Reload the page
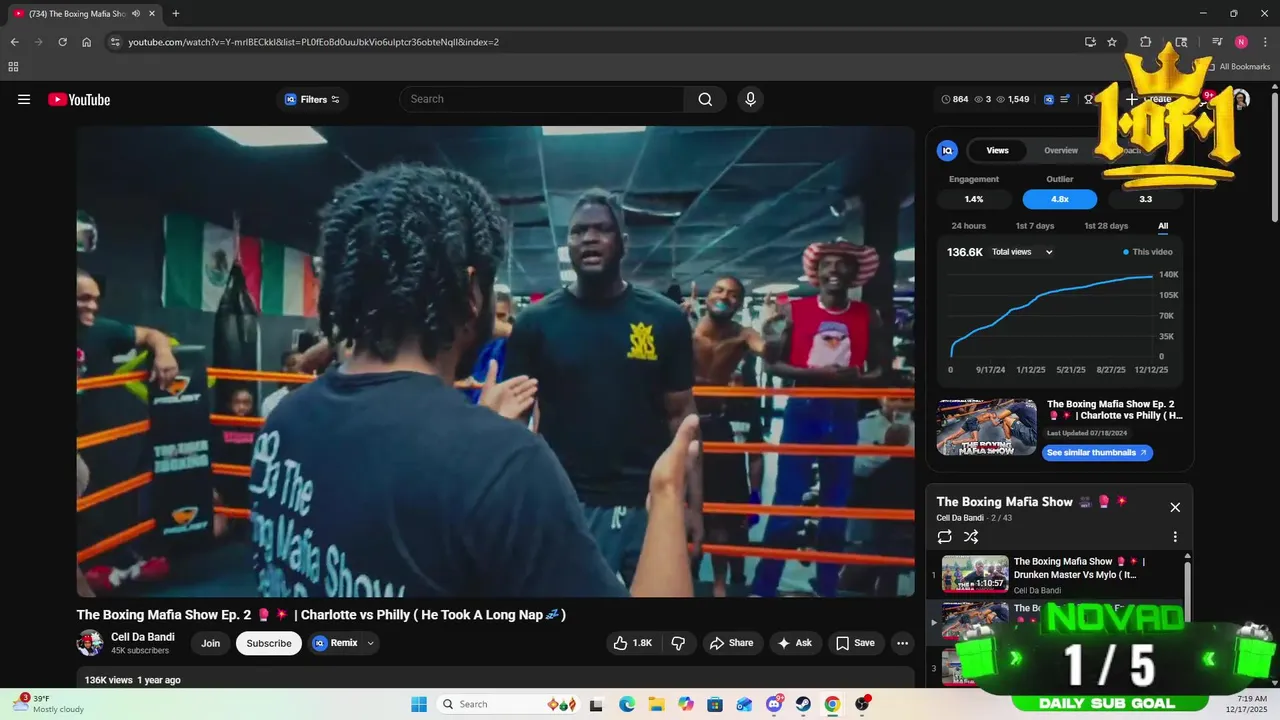1280x720 pixels. point(62,42)
